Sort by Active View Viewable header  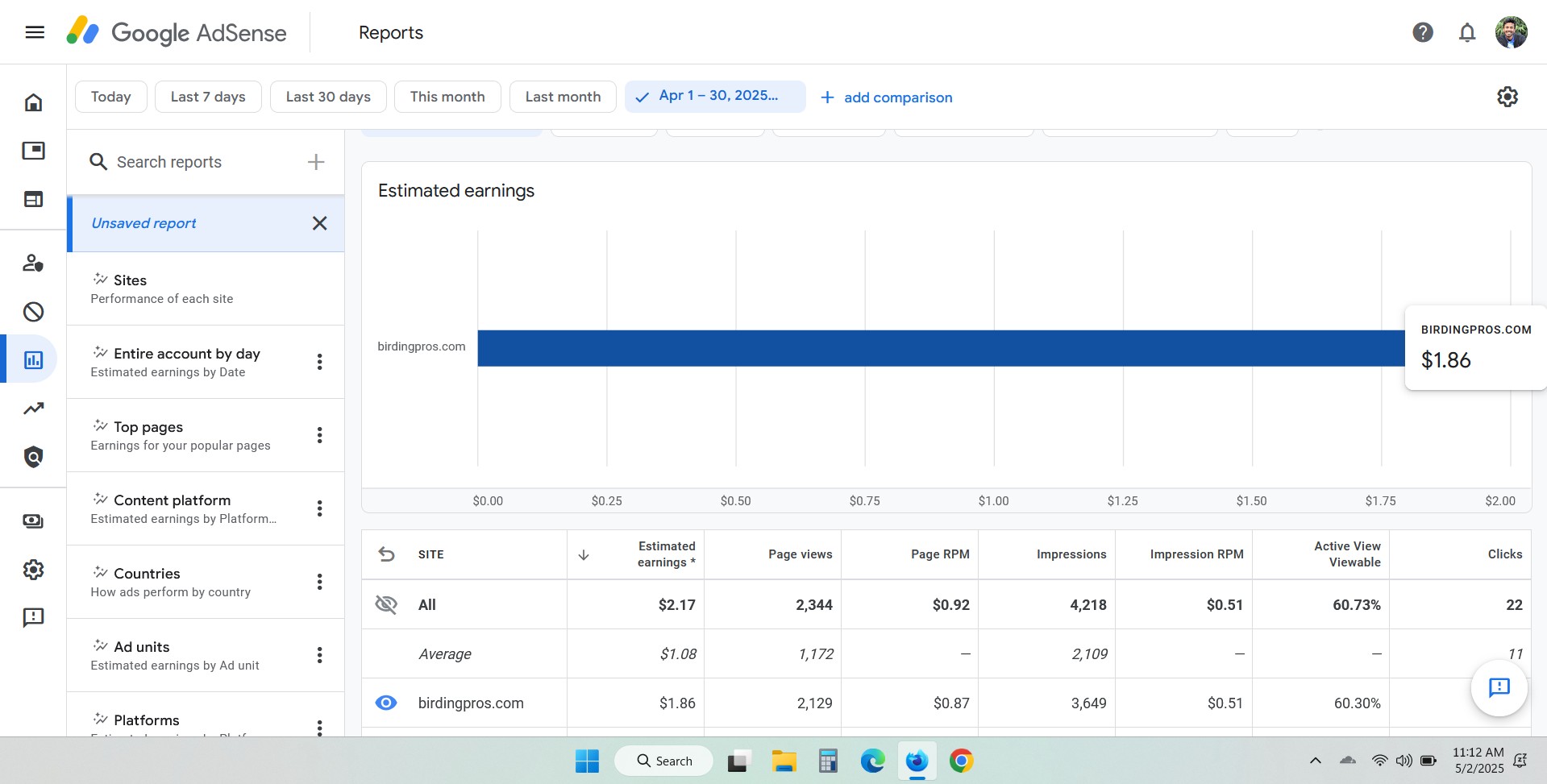coord(1347,554)
